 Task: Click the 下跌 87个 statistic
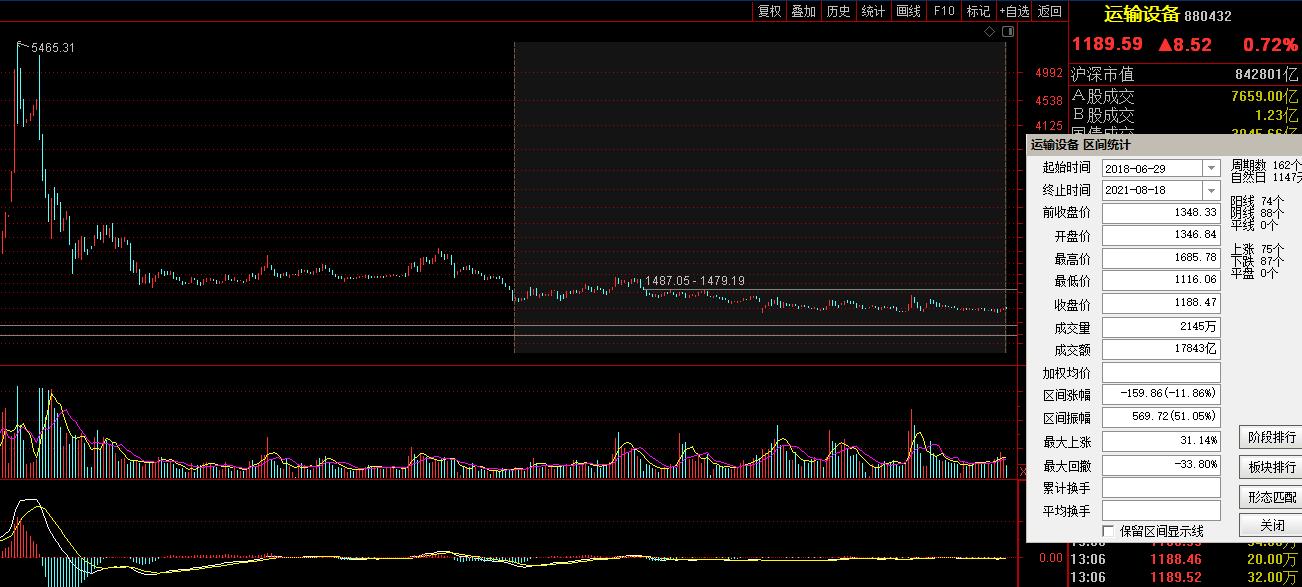[x=1258, y=261]
